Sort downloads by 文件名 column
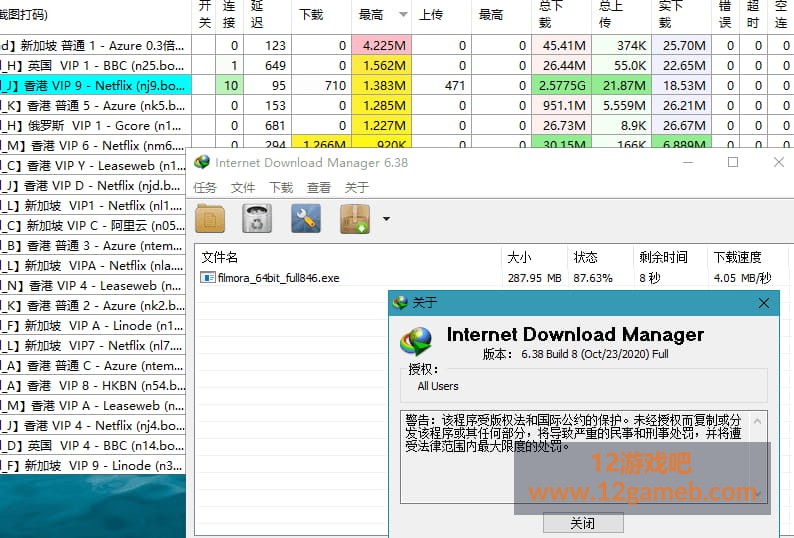The width and height of the screenshot is (794, 538). pyautogui.click(x=348, y=257)
